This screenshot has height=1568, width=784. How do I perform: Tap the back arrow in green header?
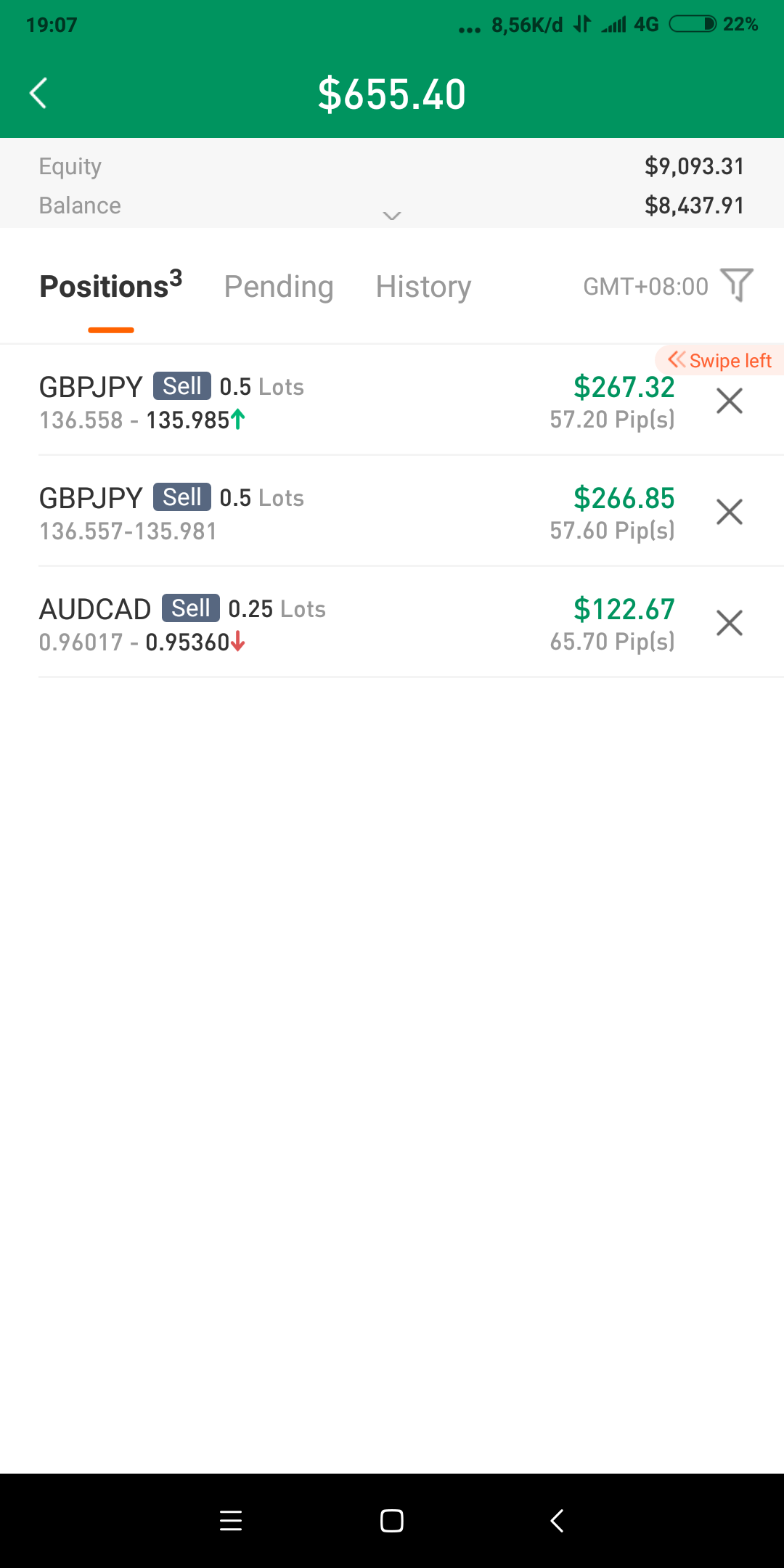[x=38, y=94]
